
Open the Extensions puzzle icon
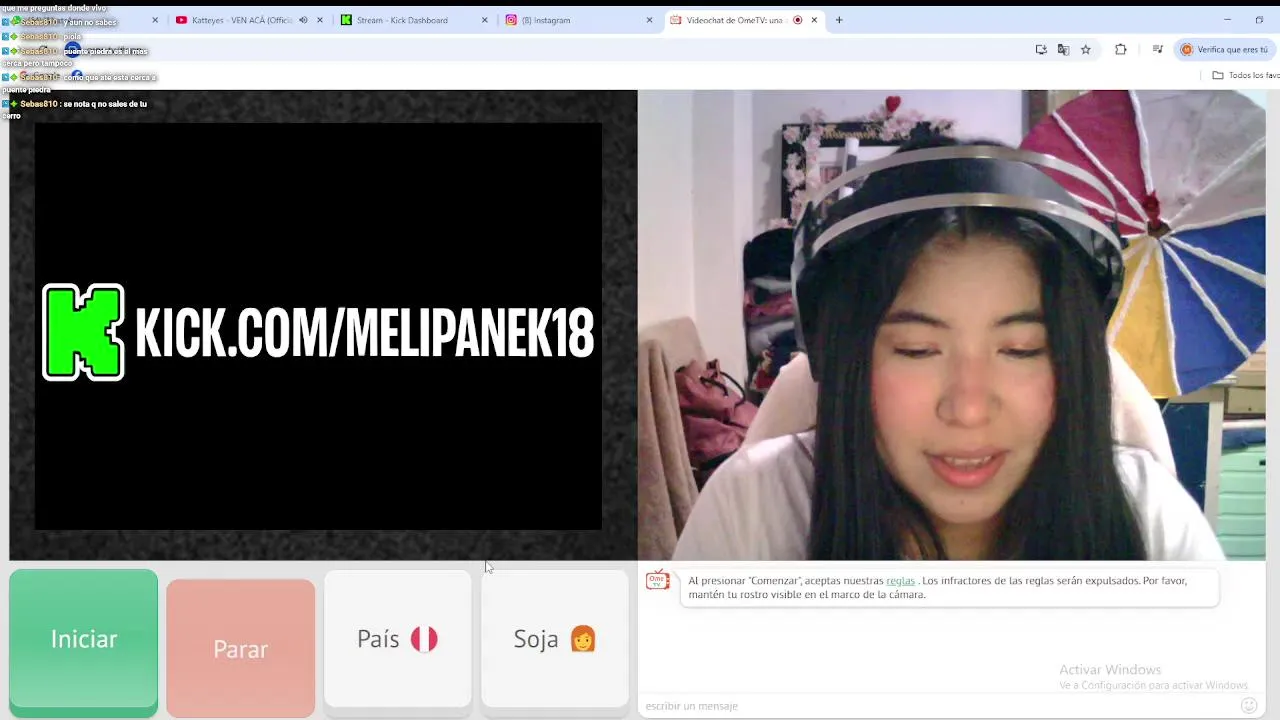click(1120, 49)
